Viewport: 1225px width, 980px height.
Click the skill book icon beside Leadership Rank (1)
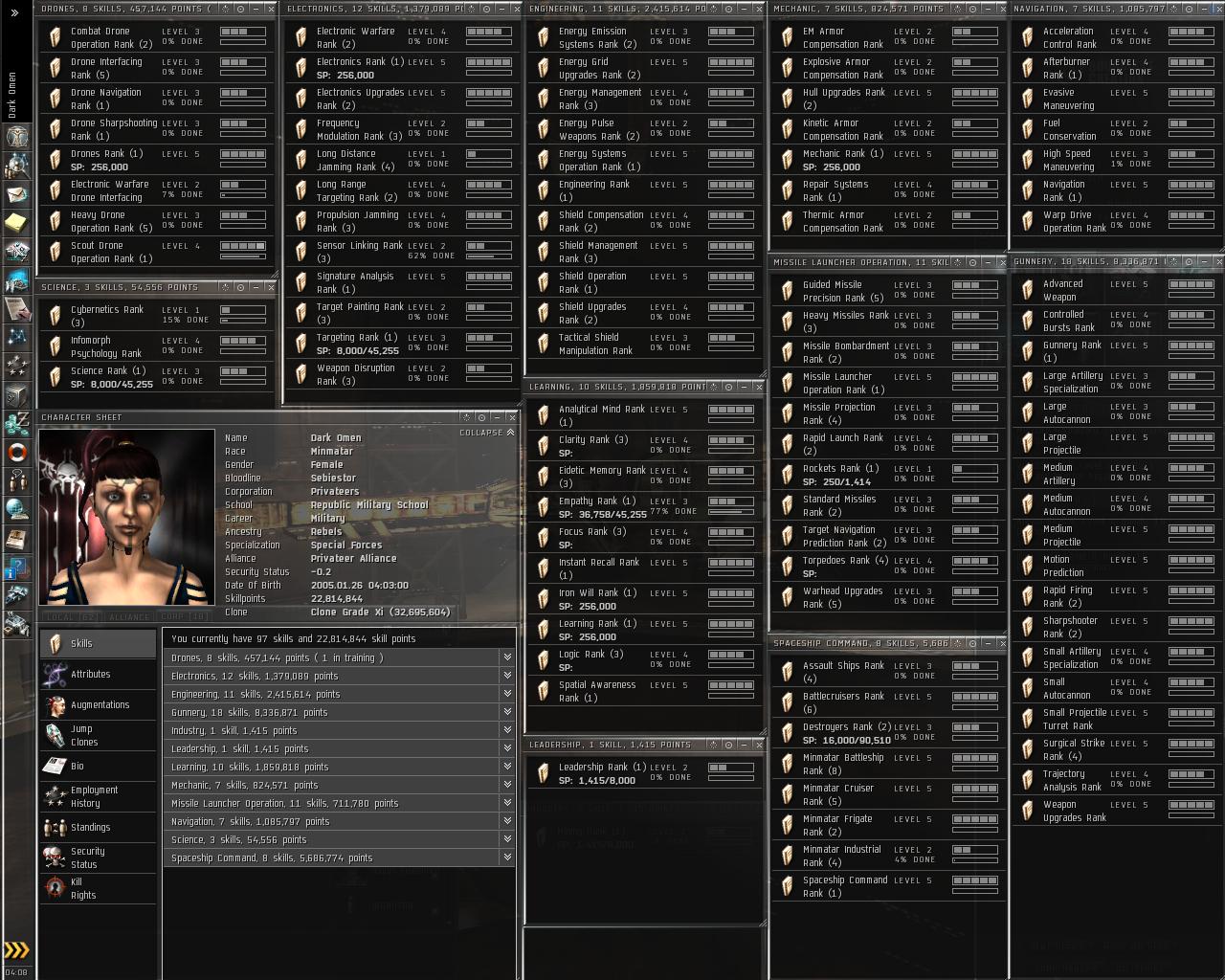[x=544, y=773]
